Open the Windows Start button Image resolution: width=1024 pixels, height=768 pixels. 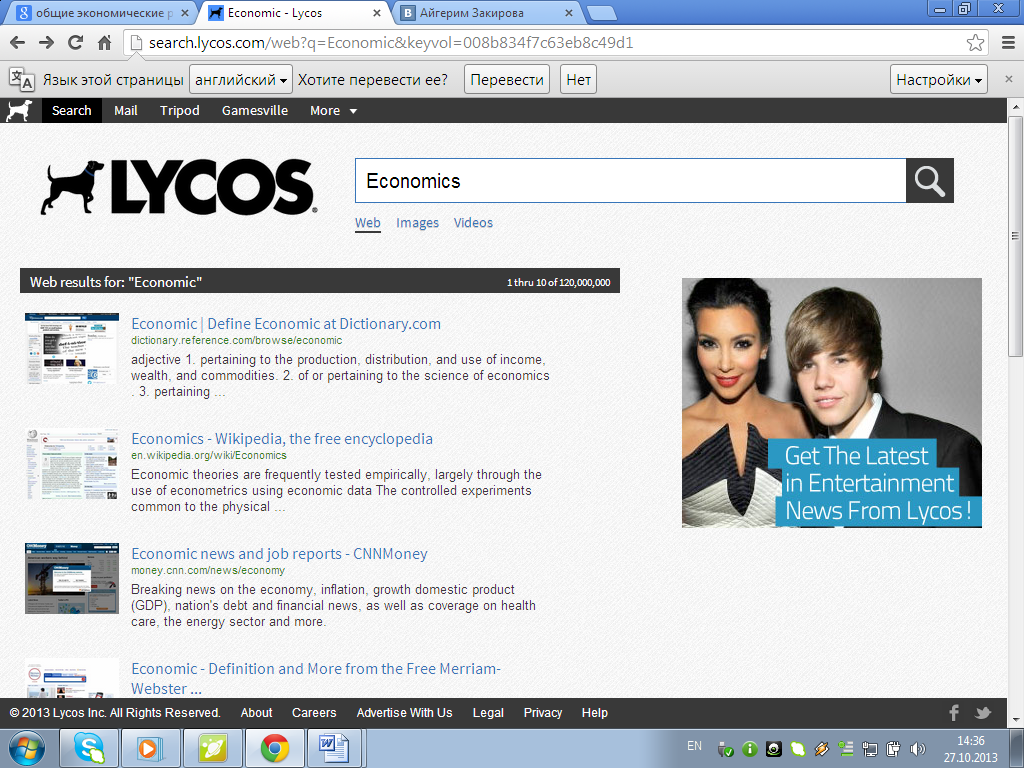pyautogui.click(x=26, y=748)
